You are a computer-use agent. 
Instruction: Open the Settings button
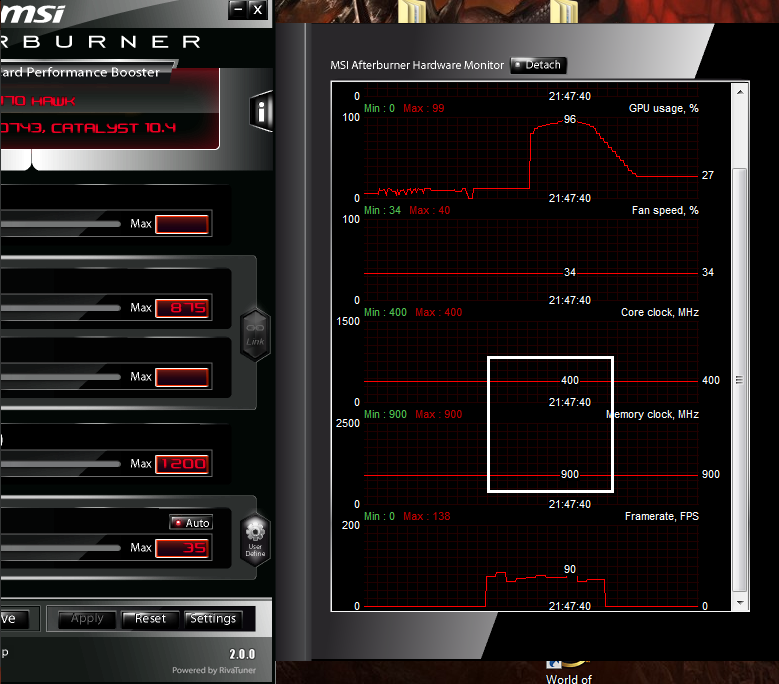point(213,619)
